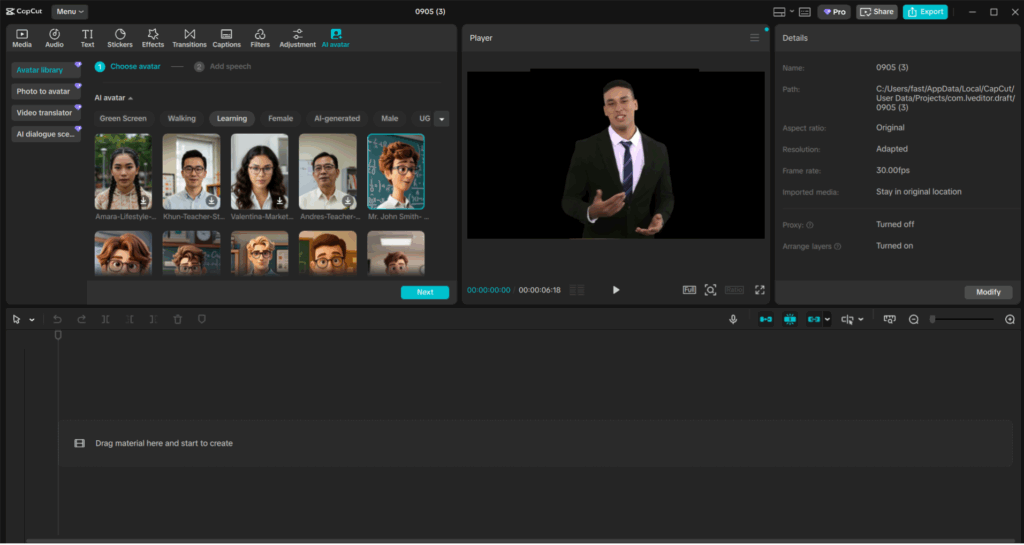
Task: Open the Audio panel
Action: [x=54, y=39]
